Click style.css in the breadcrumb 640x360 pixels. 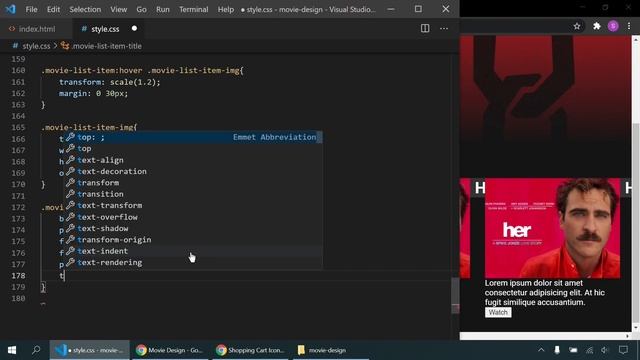[x=36, y=46]
